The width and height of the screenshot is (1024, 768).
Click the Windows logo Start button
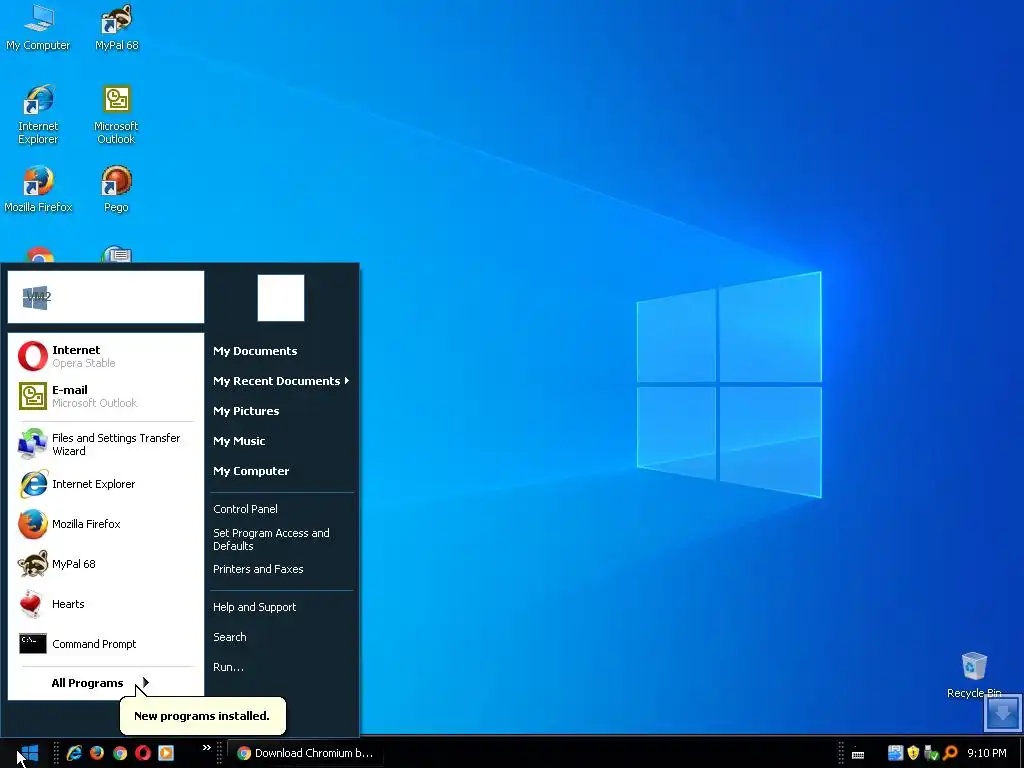[x=30, y=753]
